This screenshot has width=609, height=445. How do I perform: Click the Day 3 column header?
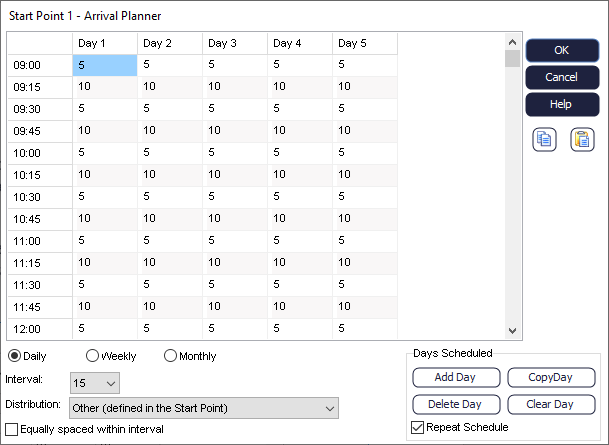pyautogui.click(x=234, y=44)
